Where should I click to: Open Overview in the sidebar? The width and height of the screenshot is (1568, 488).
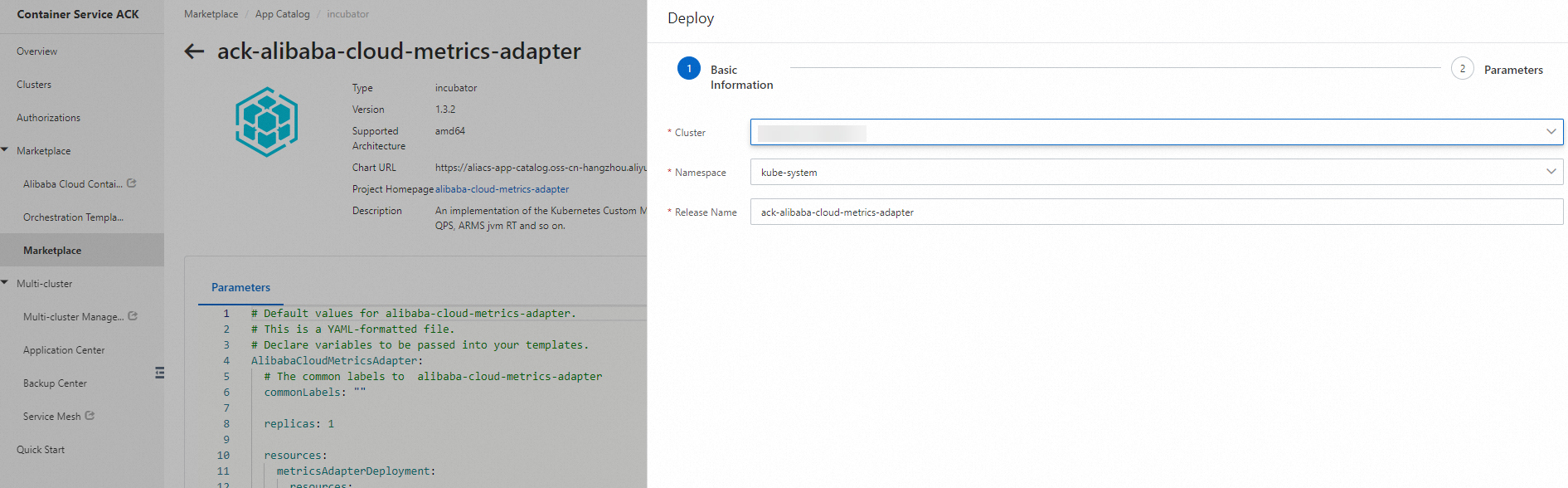37,51
